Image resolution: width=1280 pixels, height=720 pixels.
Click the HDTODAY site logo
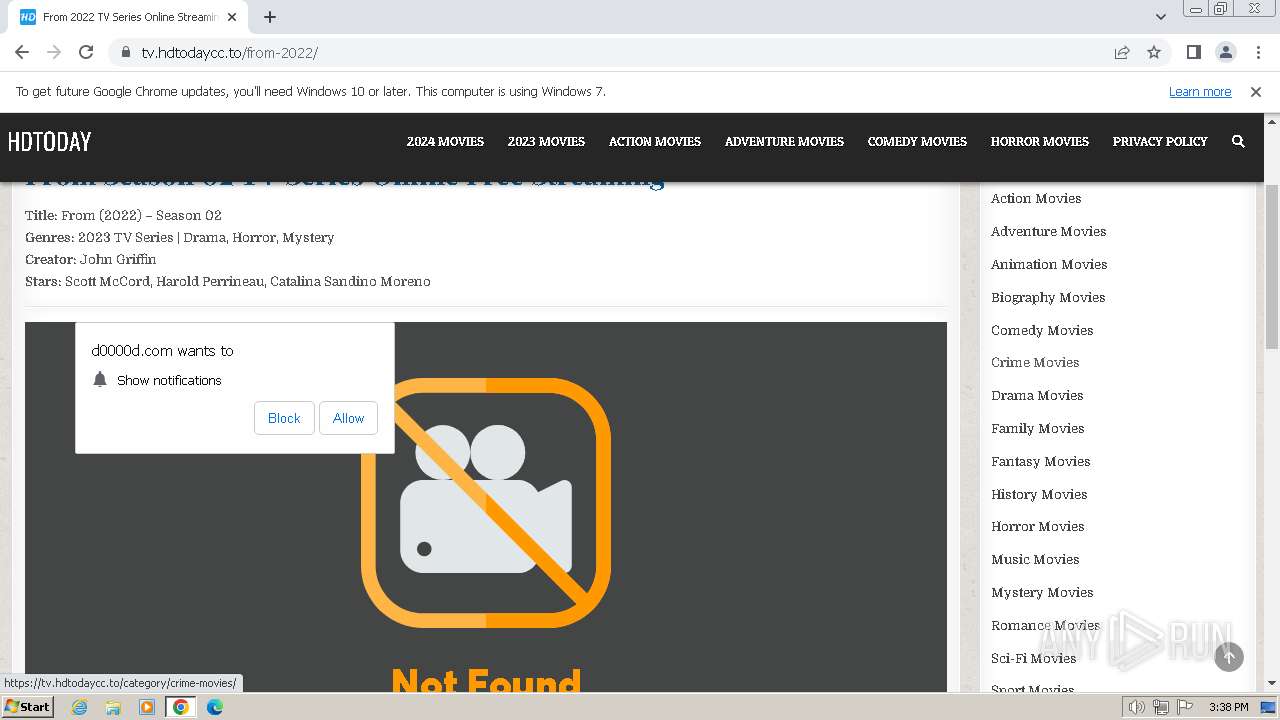pyautogui.click(x=49, y=142)
